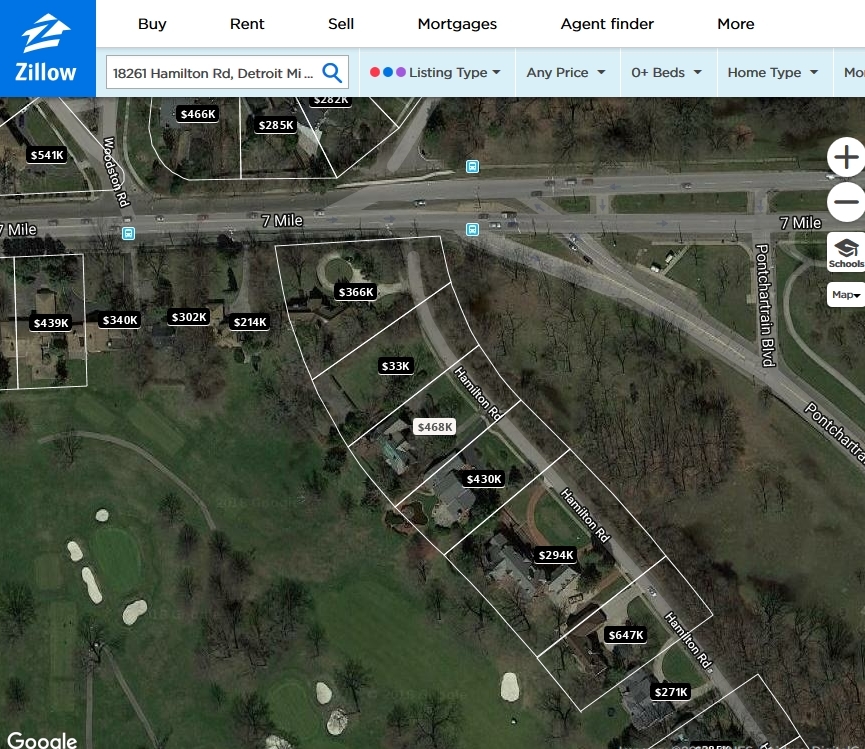Open the Mortgages menu
The width and height of the screenshot is (865, 749).
click(x=457, y=24)
